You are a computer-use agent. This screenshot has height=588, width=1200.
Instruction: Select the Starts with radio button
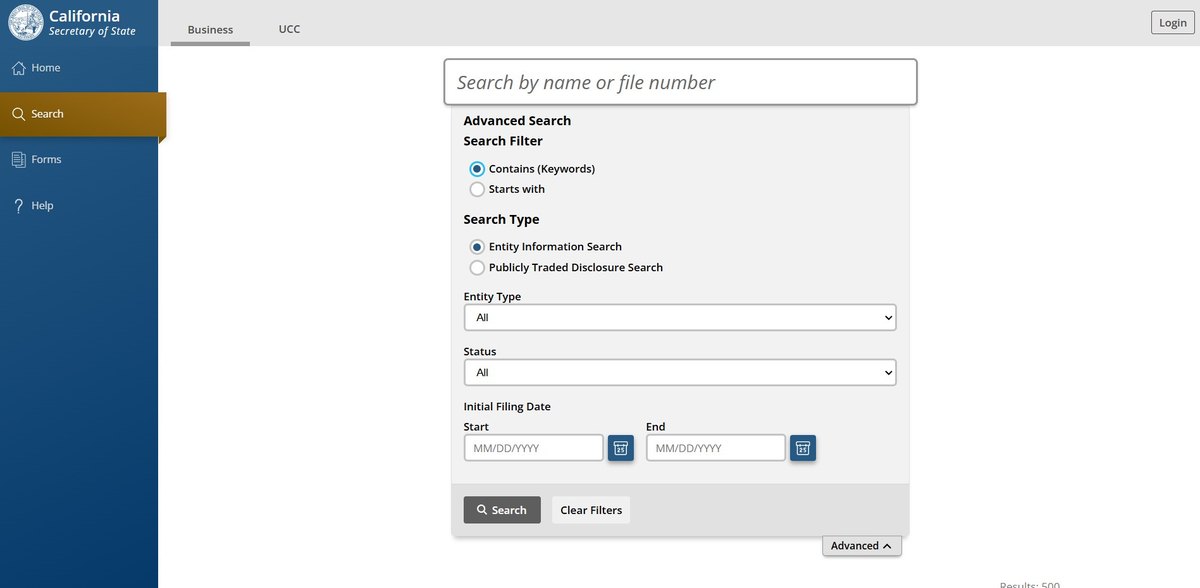click(x=477, y=189)
